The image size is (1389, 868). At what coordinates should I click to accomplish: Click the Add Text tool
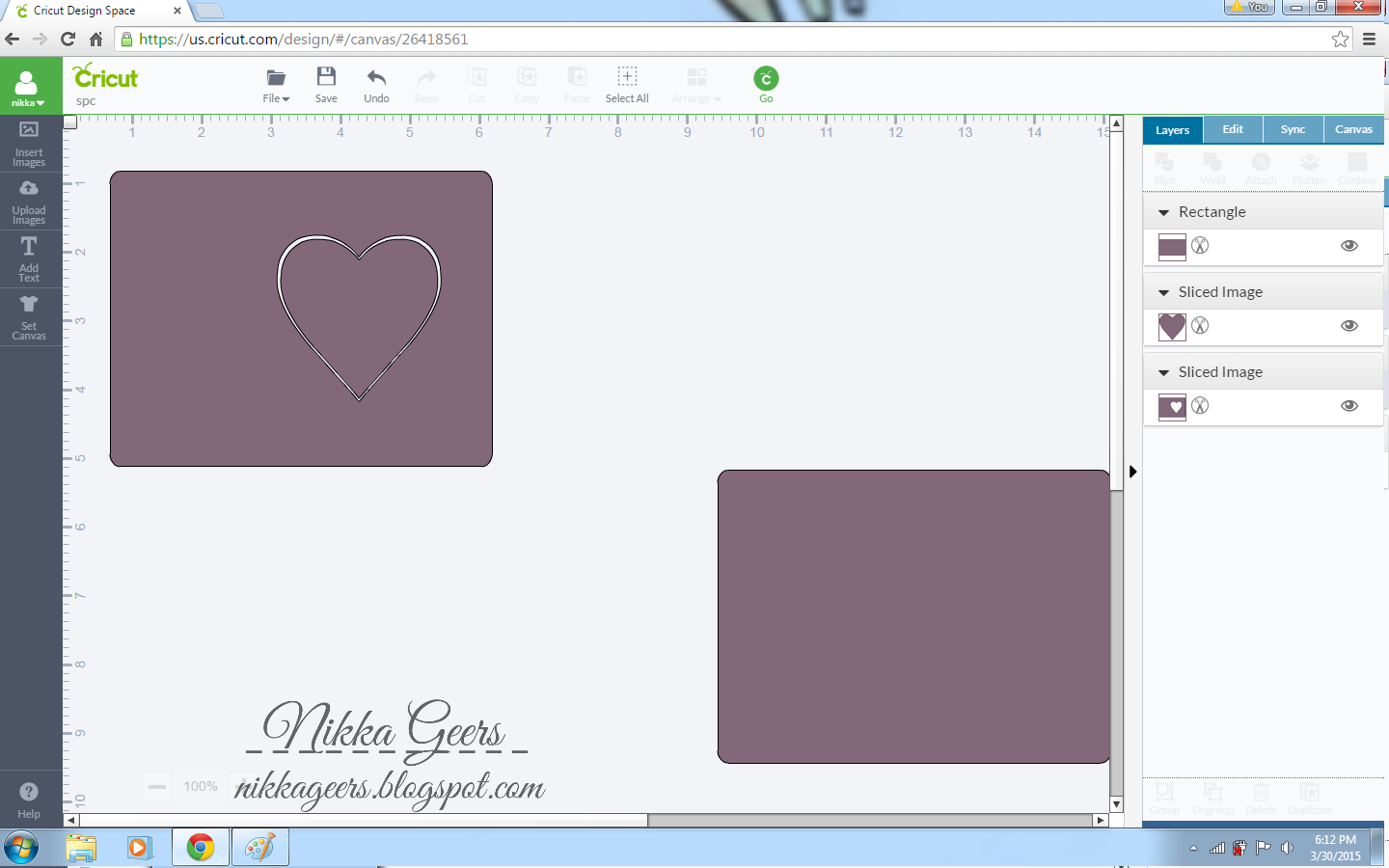29,258
